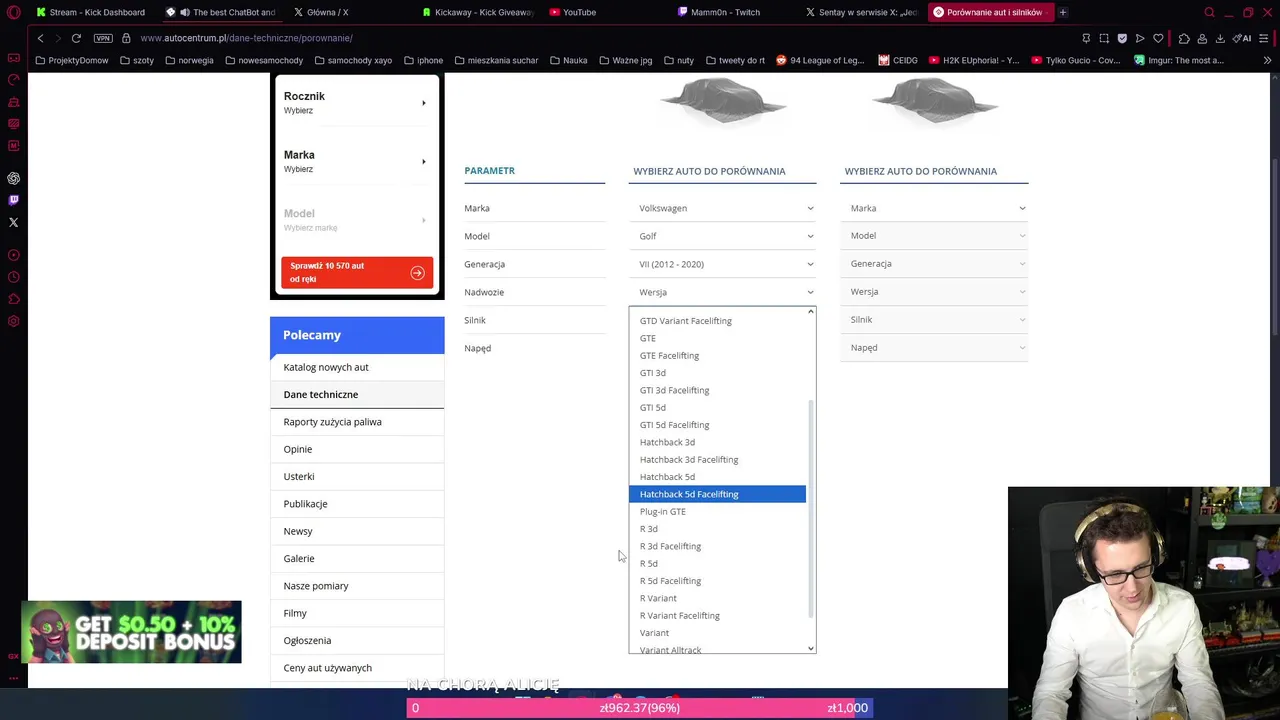Open the Opera main menu logo
1280x720 pixels.
[13, 12]
